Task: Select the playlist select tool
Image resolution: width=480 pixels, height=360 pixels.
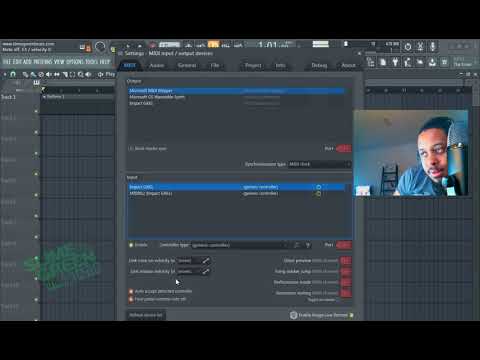Action: [x=72, y=74]
